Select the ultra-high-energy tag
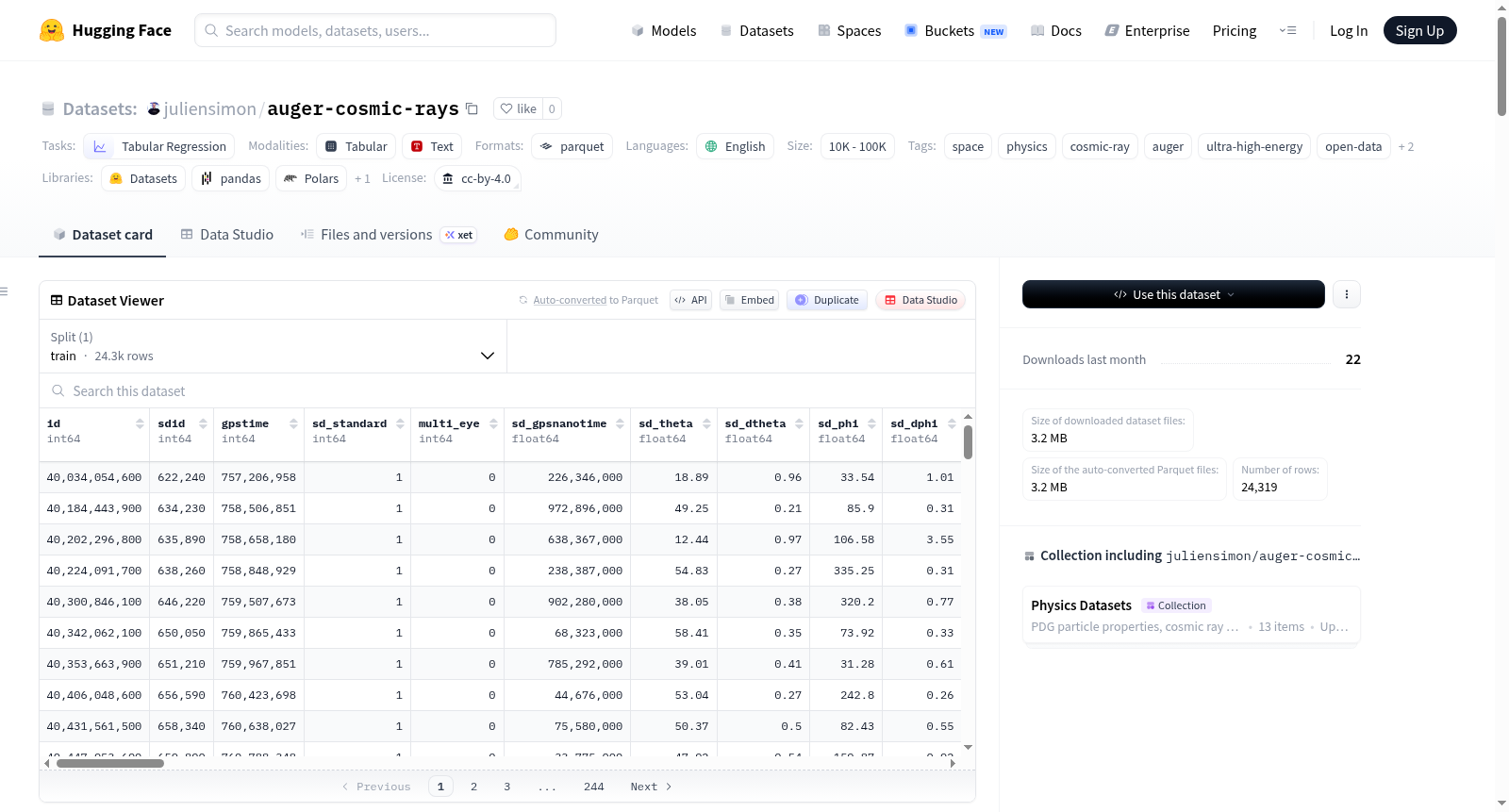Viewport: 1509px width, 812px height. (1254, 146)
